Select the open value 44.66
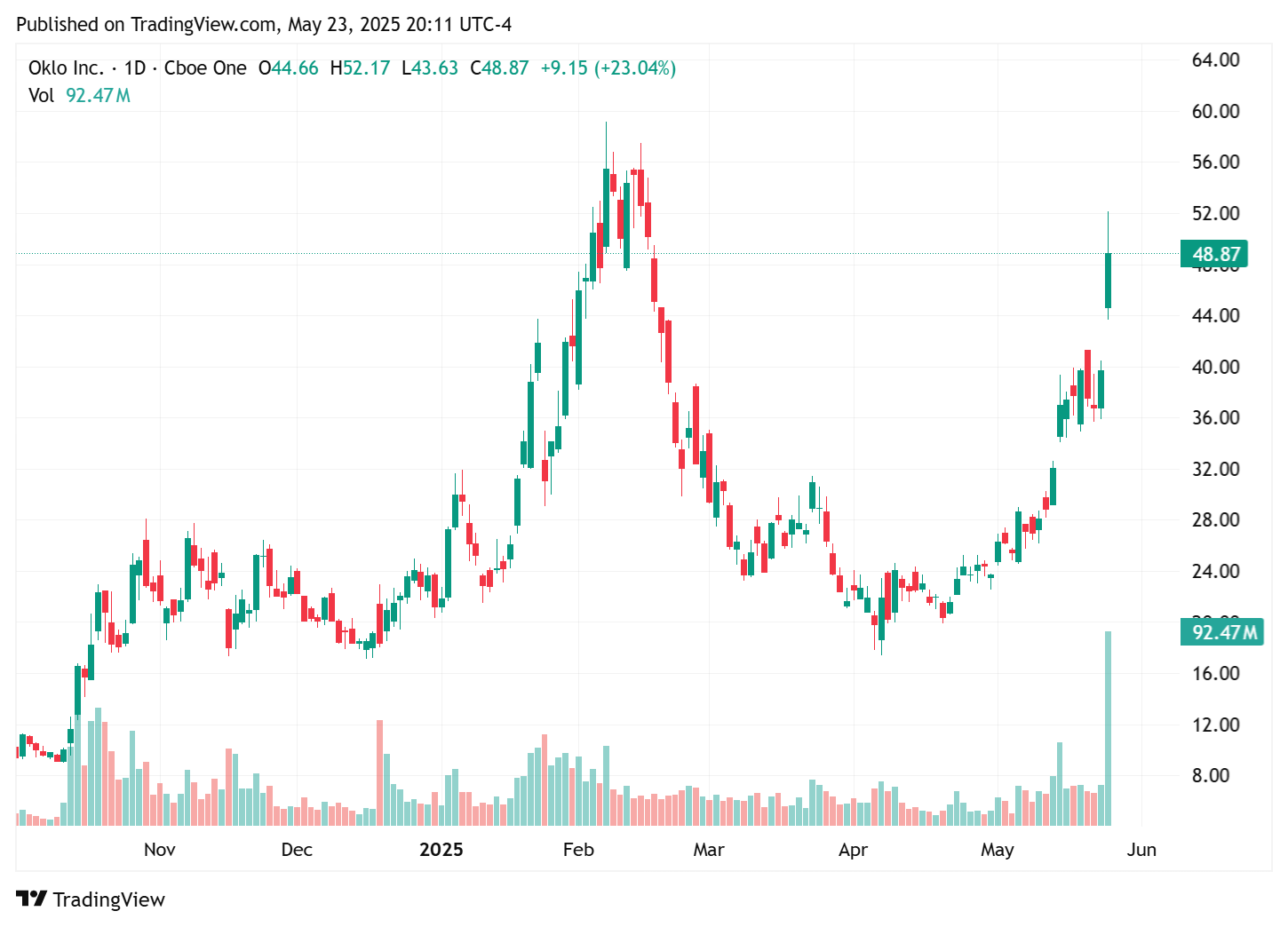The height and width of the screenshot is (927, 1288). (x=290, y=67)
